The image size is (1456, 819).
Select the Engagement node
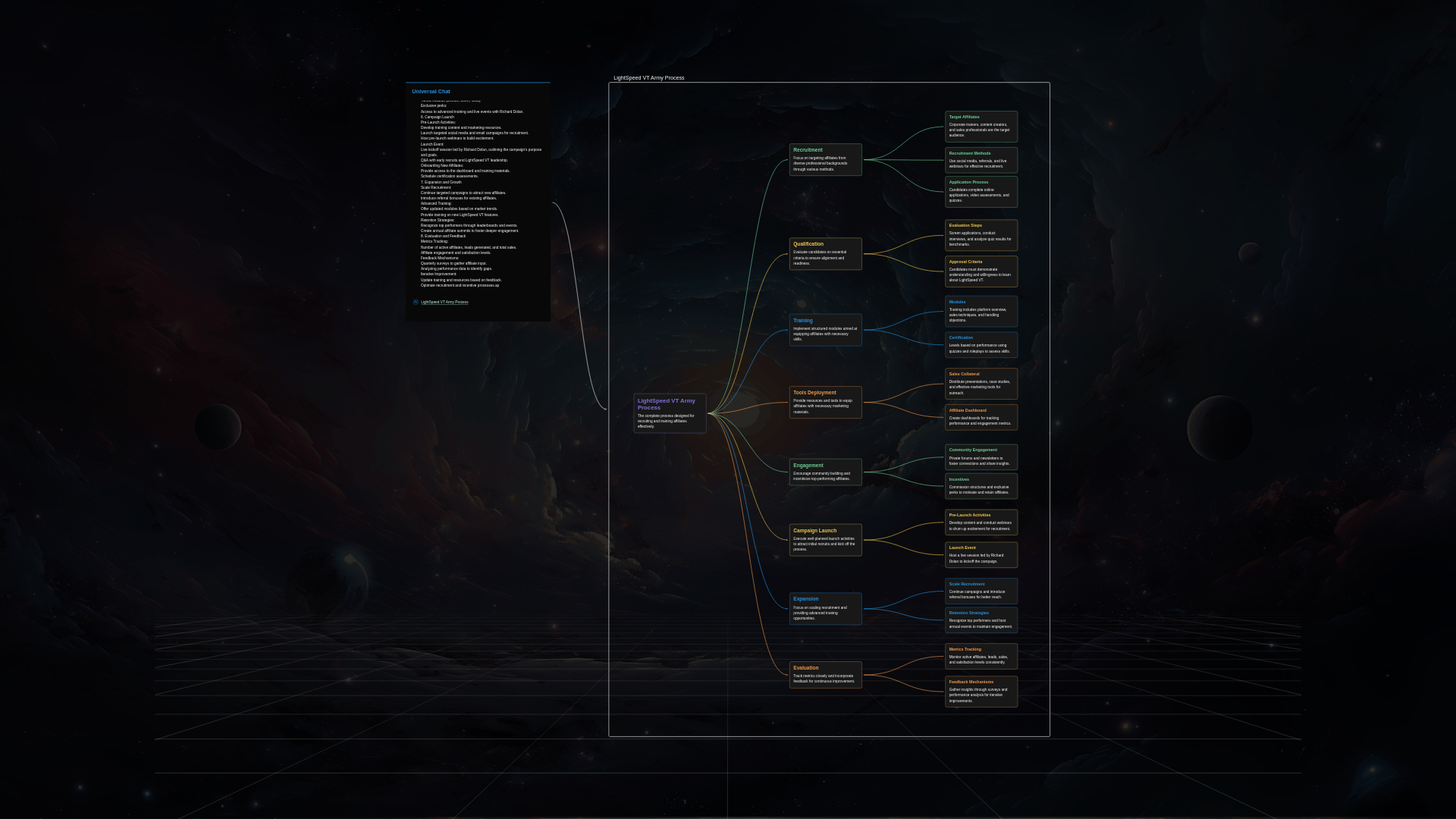click(825, 472)
